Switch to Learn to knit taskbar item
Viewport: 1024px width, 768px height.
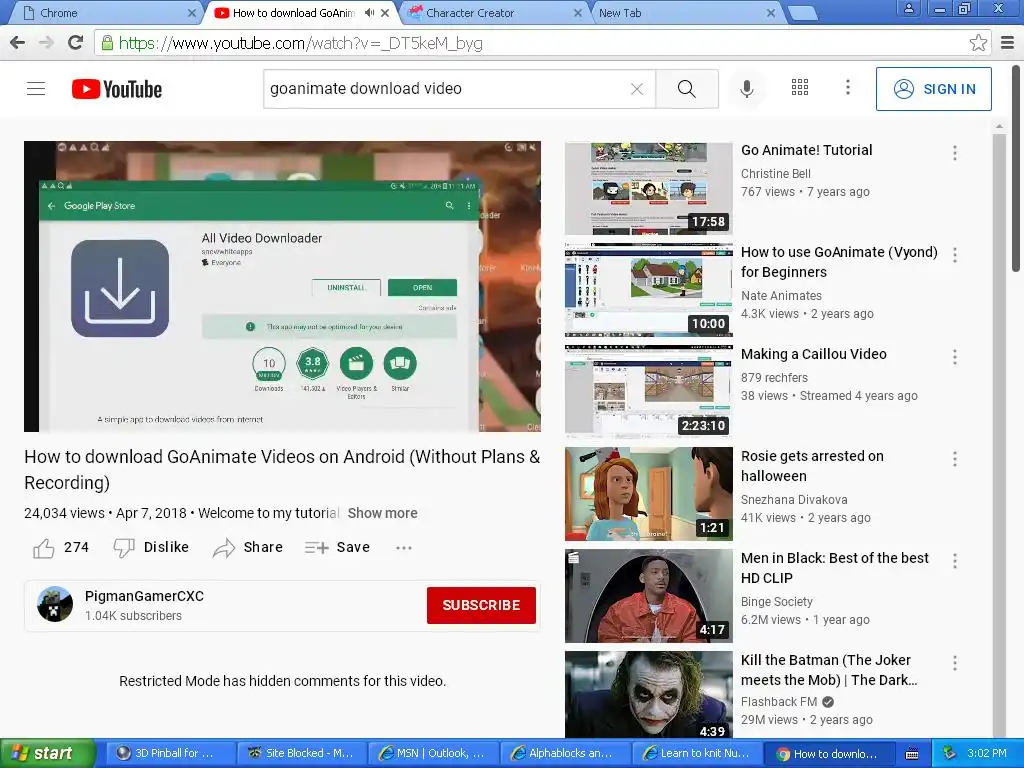coord(696,753)
